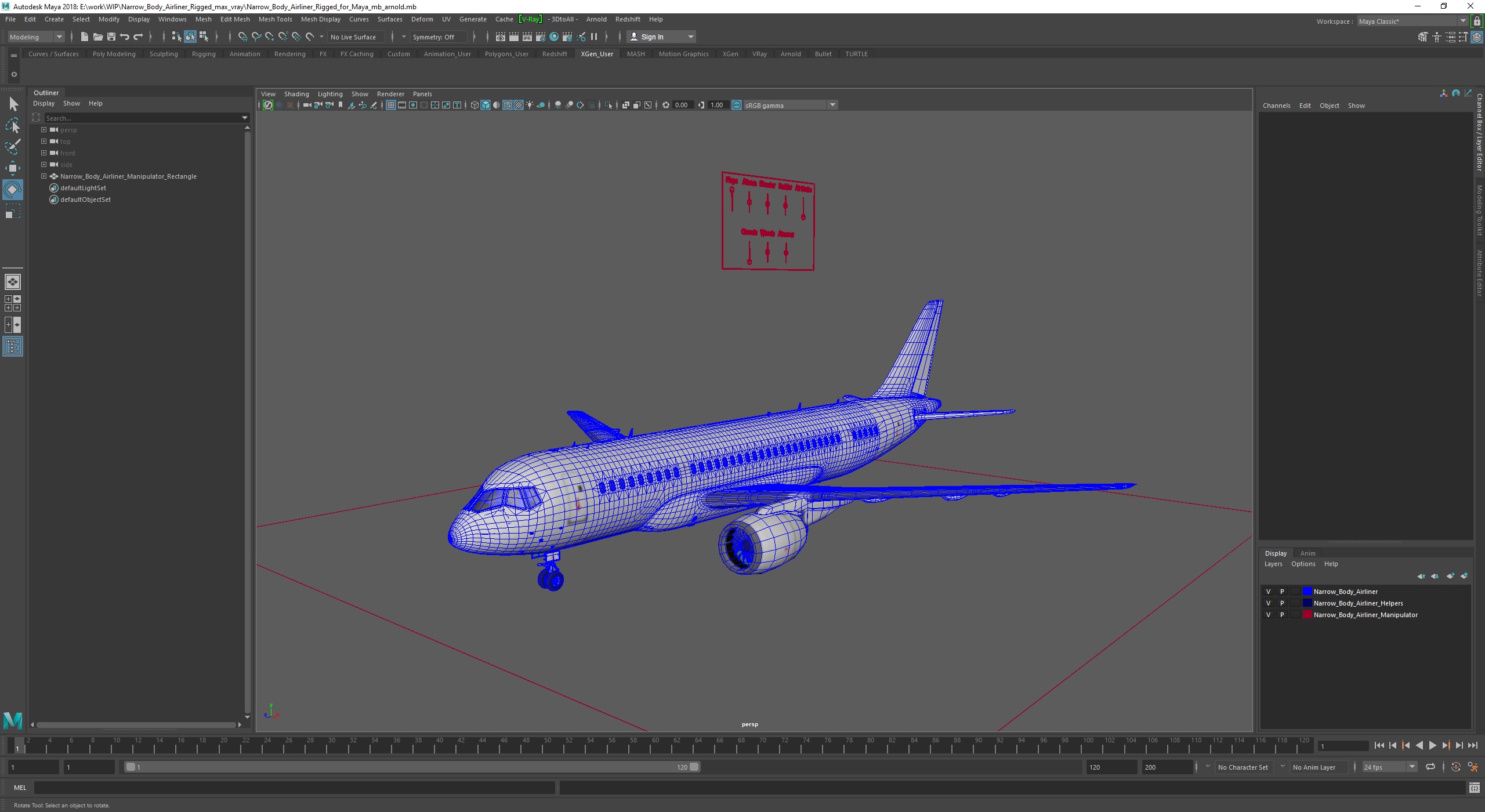This screenshot has width=1485, height=812.
Task: Toggle visibility of Narrow_Body_Airliner layer
Action: 1268,592
